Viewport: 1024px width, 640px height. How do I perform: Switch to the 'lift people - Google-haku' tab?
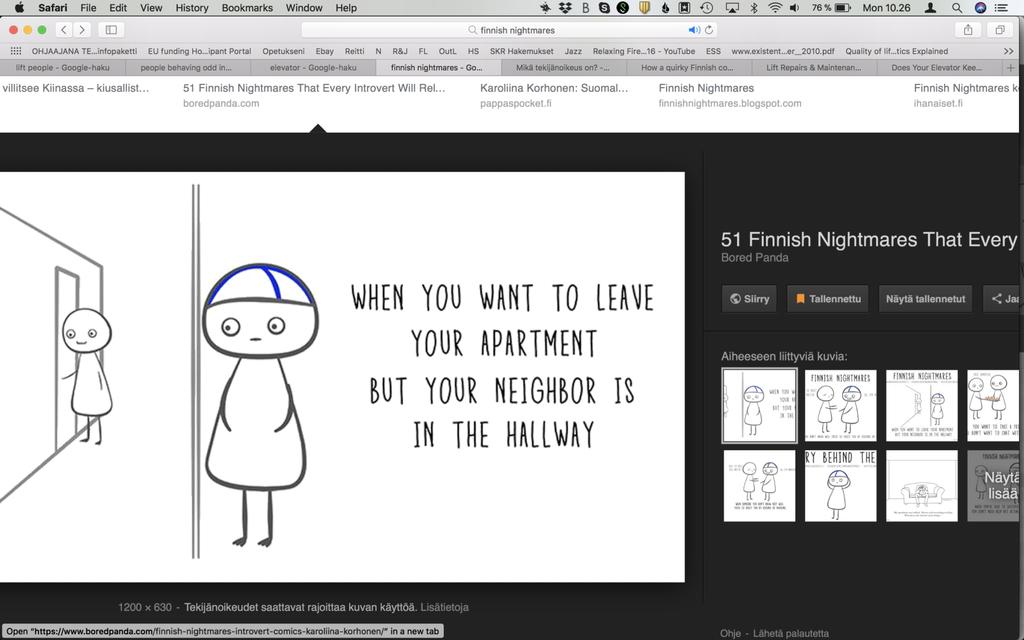(x=63, y=67)
